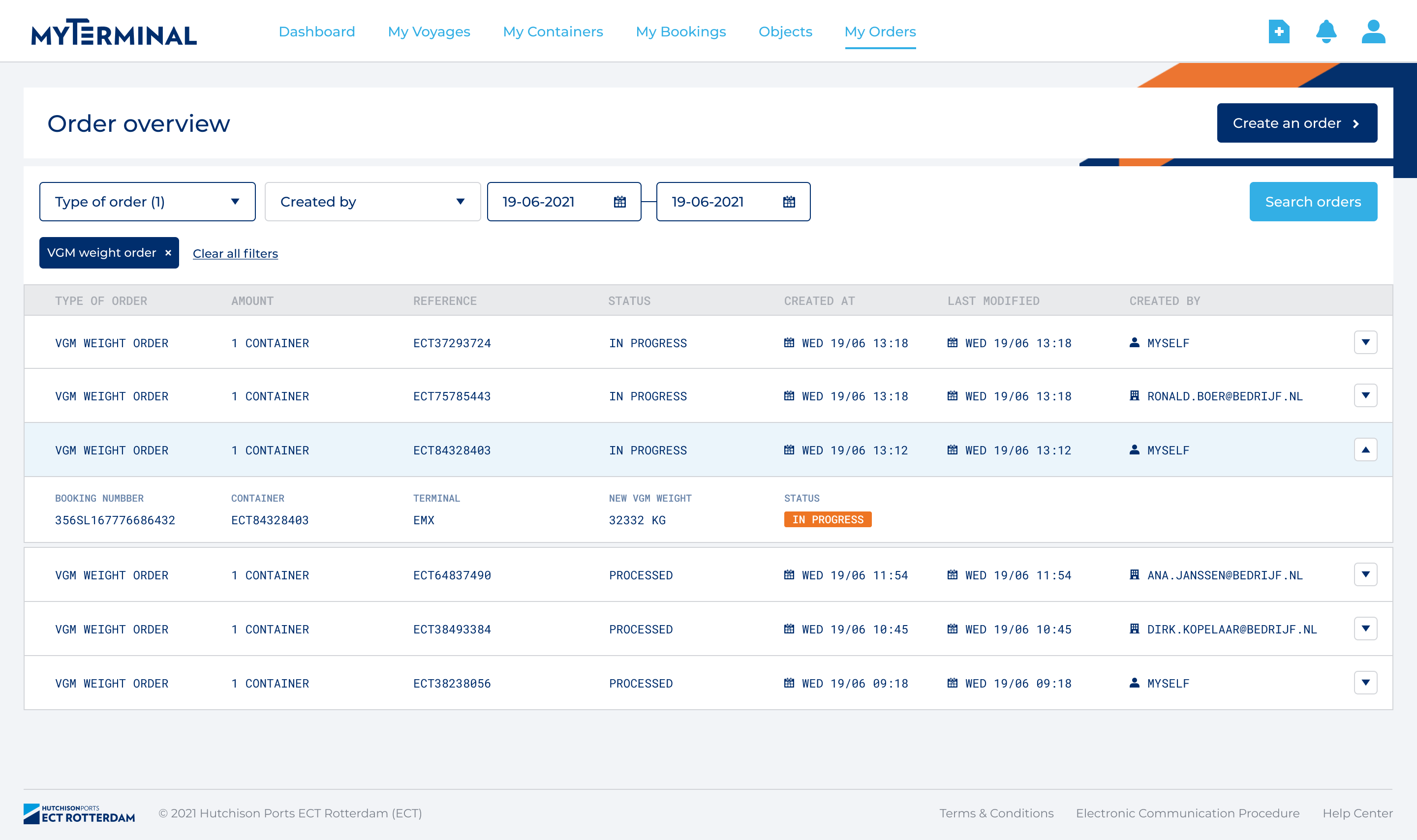Click the start date field 19-06-2021
1417x840 pixels.
pos(563,202)
